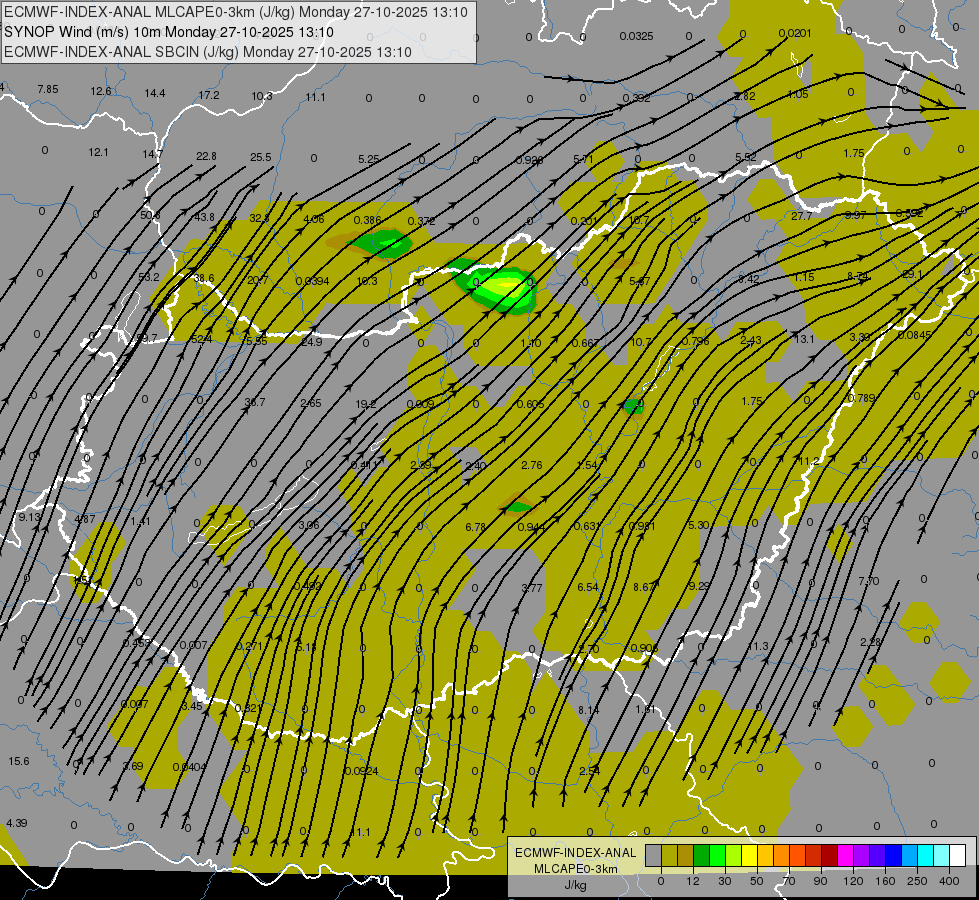Click the grid value 24.9
Screen dimensions: 979x900
[x=312, y=342]
